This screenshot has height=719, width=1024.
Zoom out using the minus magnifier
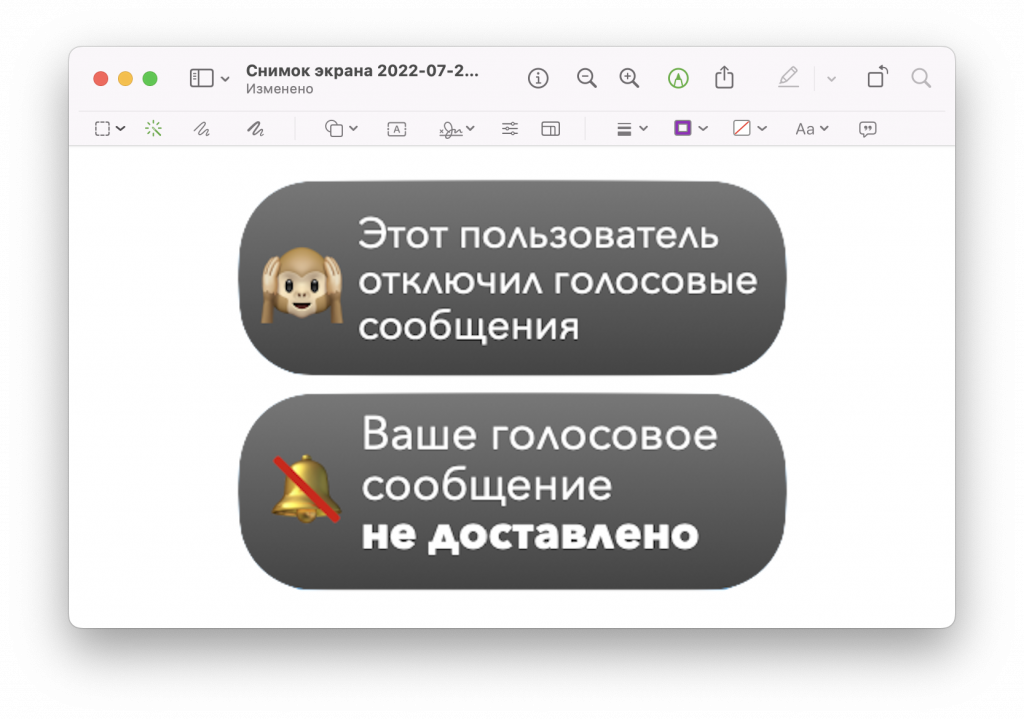(586, 78)
